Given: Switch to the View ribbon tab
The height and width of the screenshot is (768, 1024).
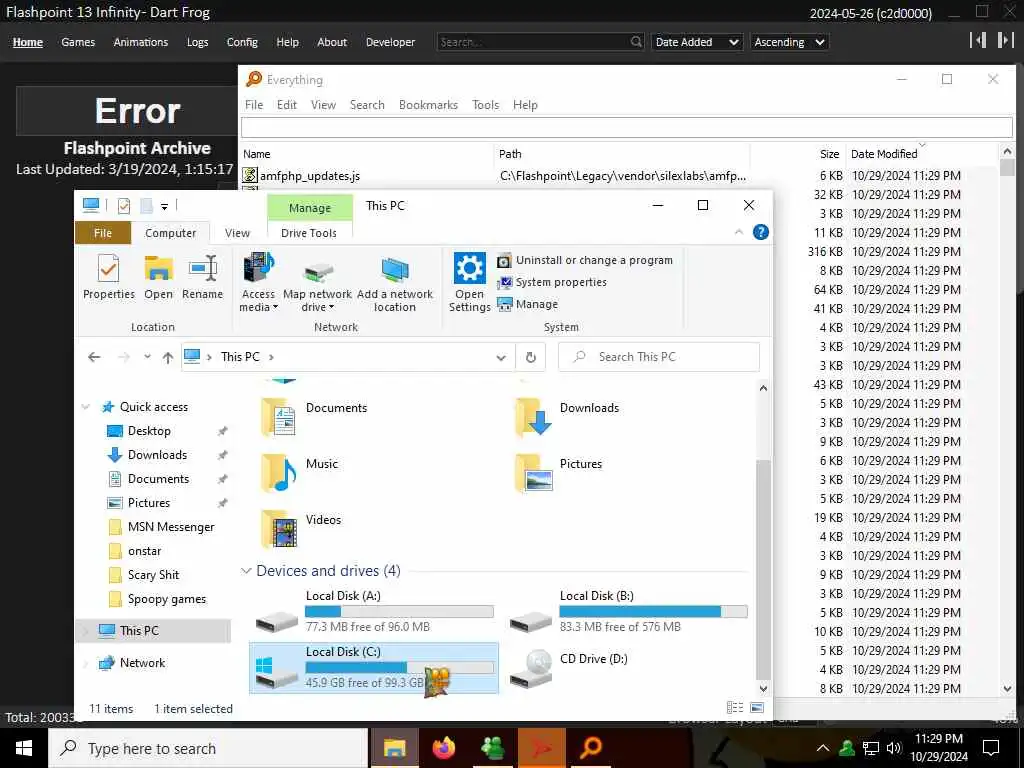Looking at the screenshot, I should click(x=237, y=233).
